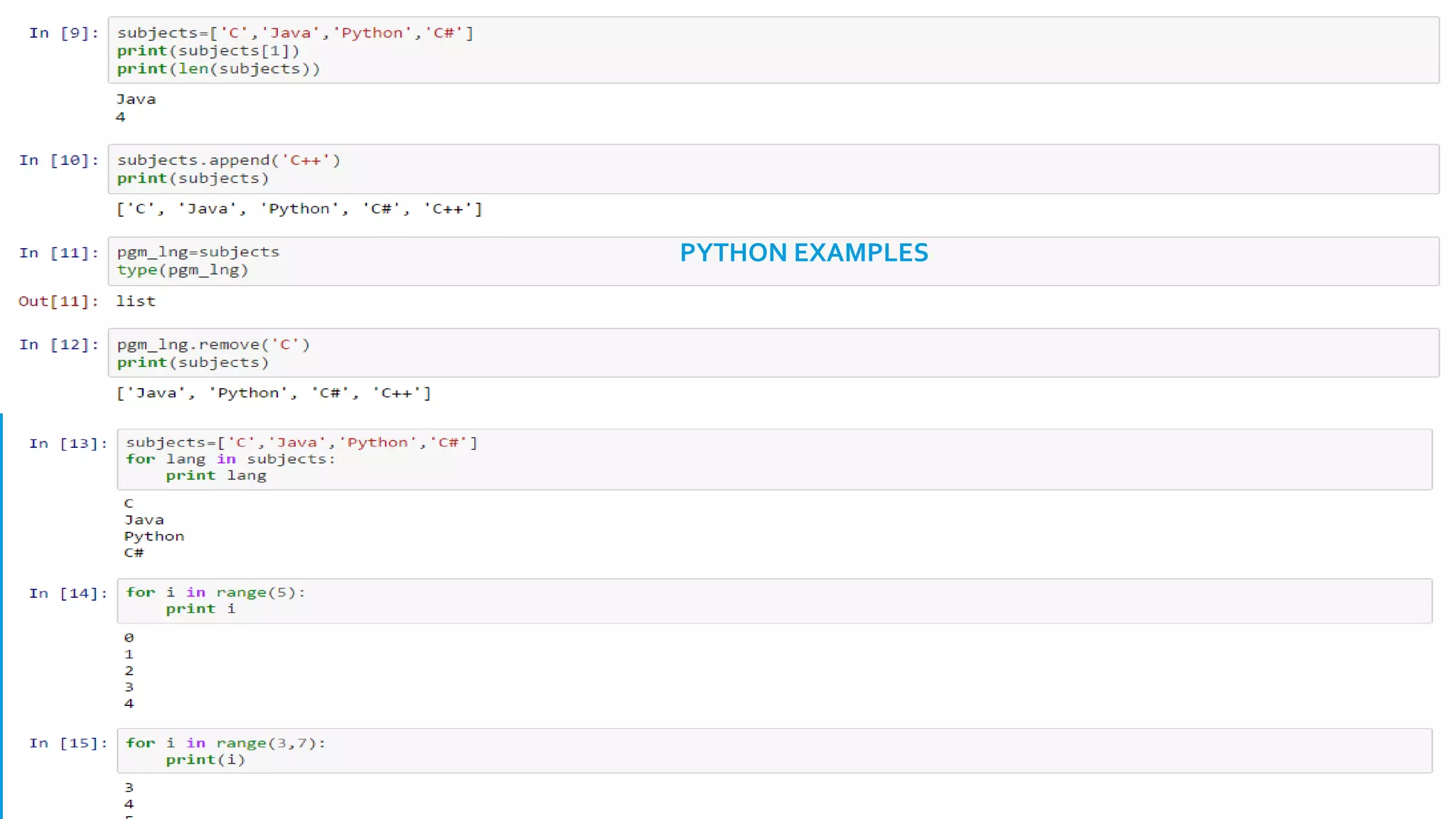Click the output text 'list'
The height and width of the screenshot is (819, 1456).
click(x=136, y=301)
